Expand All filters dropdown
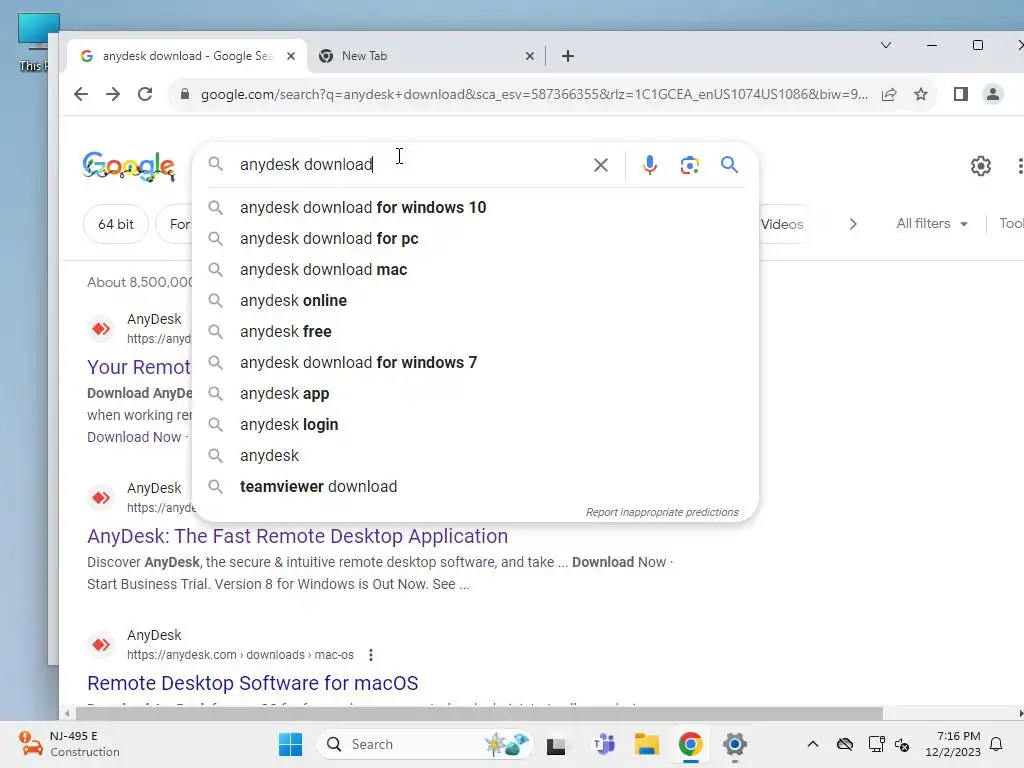 [931, 223]
